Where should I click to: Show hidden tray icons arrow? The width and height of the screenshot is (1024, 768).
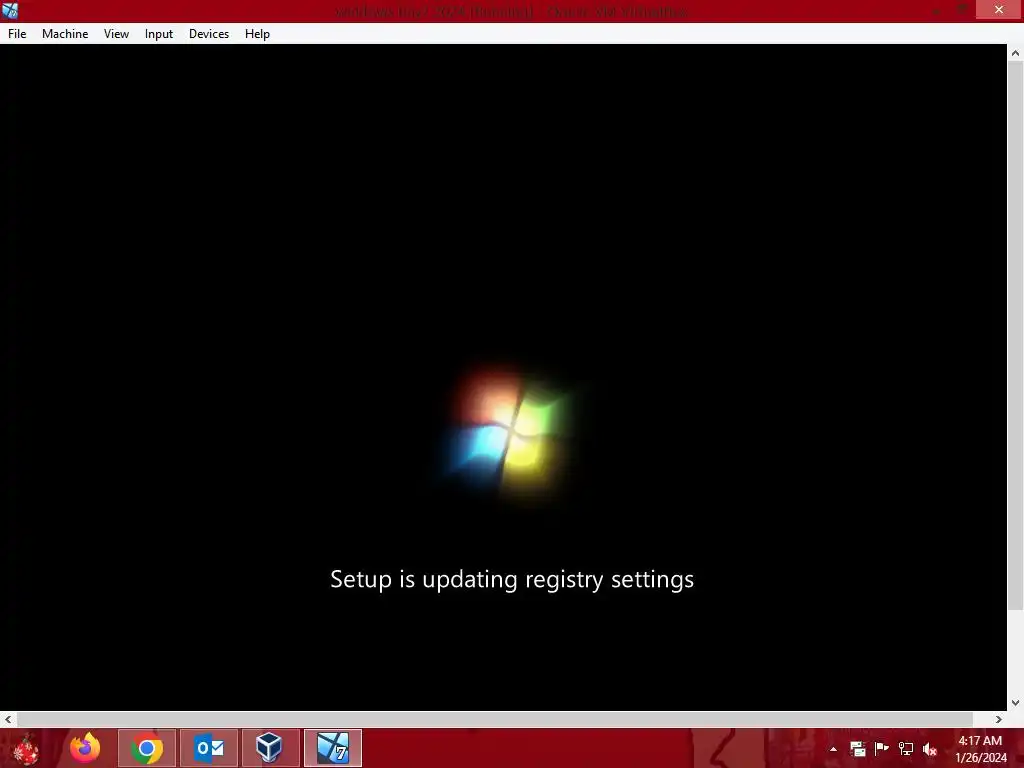pyautogui.click(x=833, y=749)
